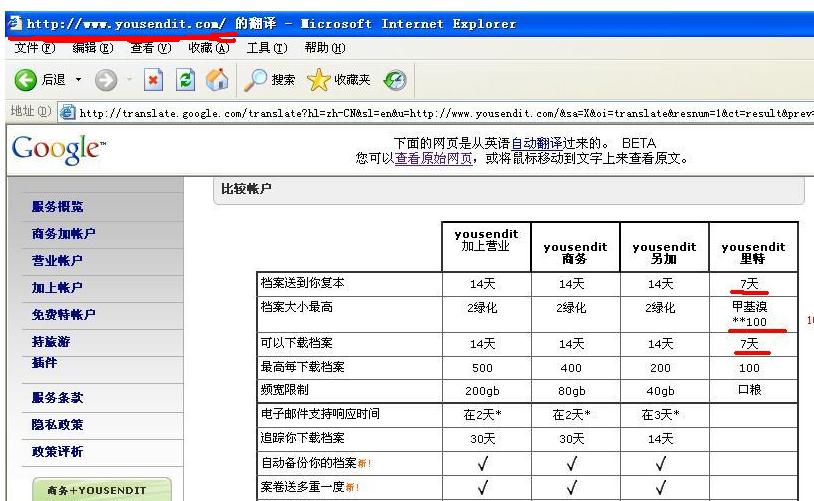The width and height of the screenshot is (814, 501).
Task: Open 商务加帐户 in the sidebar
Action: point(64,234)
